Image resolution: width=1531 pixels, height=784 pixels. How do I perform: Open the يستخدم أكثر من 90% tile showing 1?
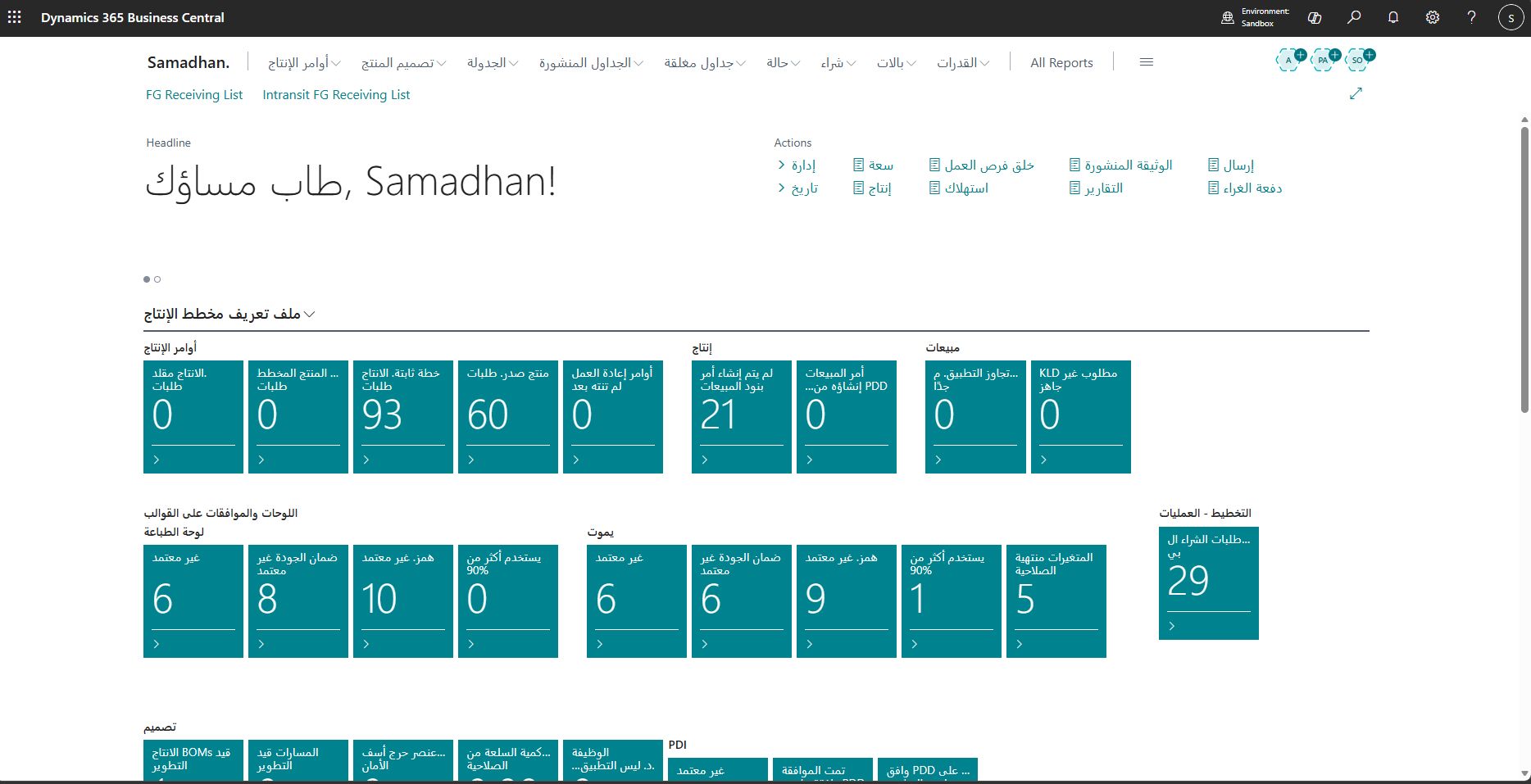click(952, 601)
